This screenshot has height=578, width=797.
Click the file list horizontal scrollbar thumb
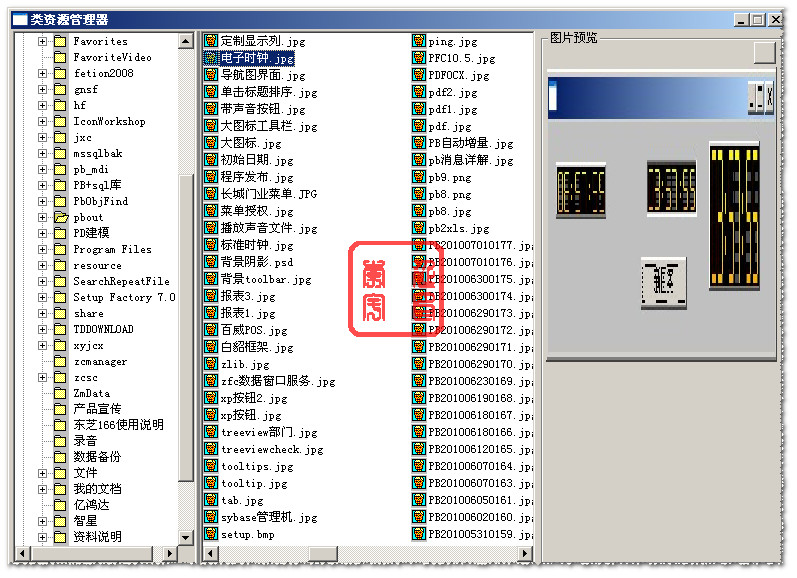[x=323, y=553]
